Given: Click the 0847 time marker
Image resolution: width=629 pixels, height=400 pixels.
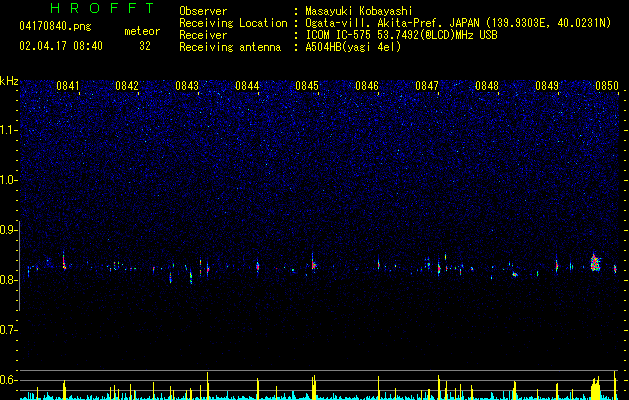Looking at the screenshot, I should pos(427,86).
